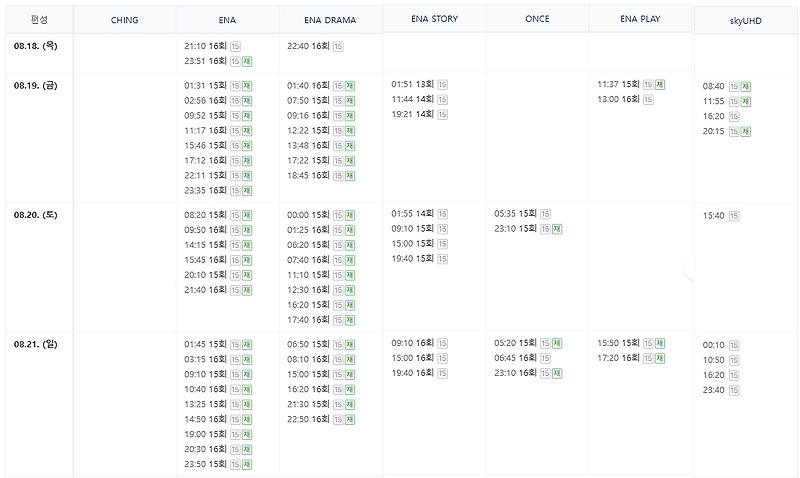Click the 15 rating badge beside ENA DRAMA 22:40 16회
The image size is (800, 478).
(x=338, y=46)
